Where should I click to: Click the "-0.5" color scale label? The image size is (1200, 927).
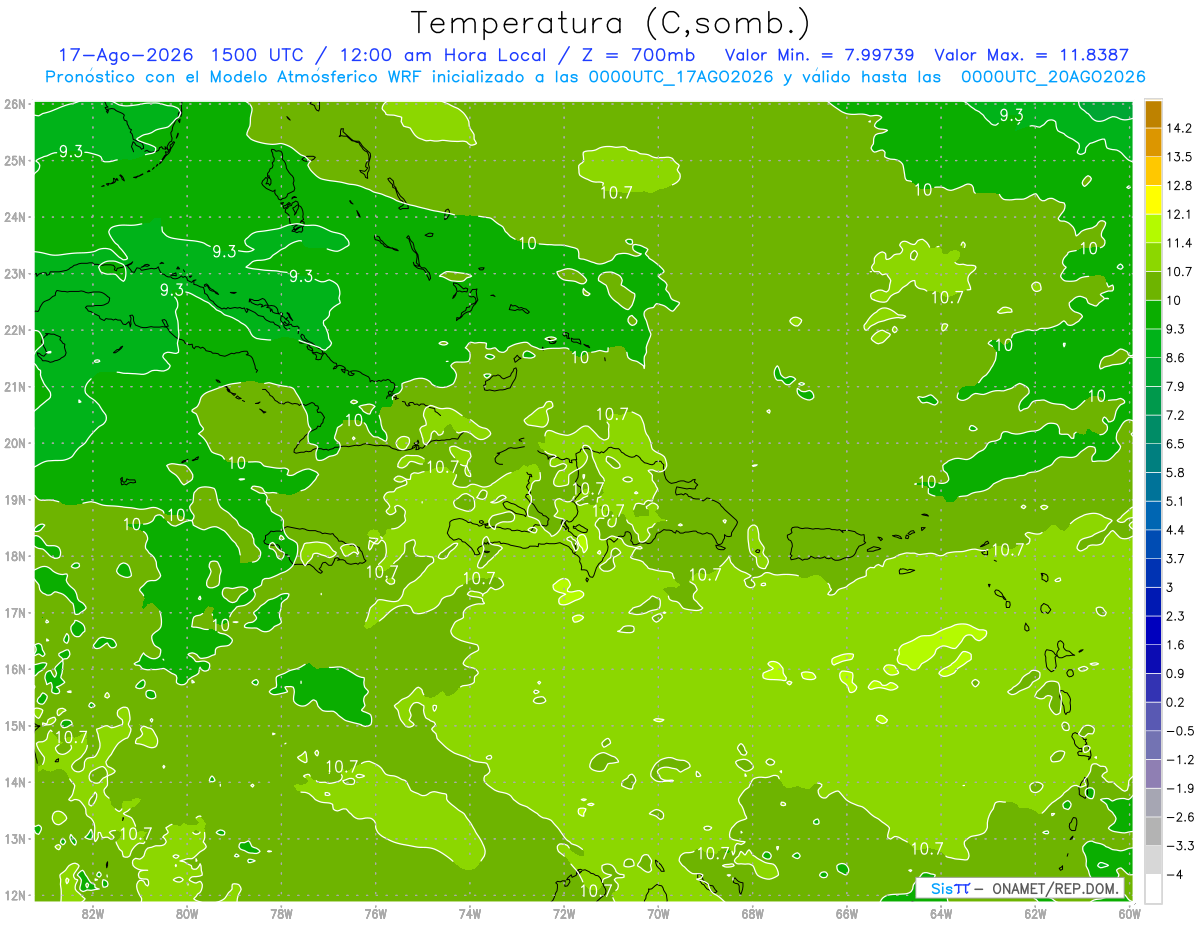[x=1180, y=731]
